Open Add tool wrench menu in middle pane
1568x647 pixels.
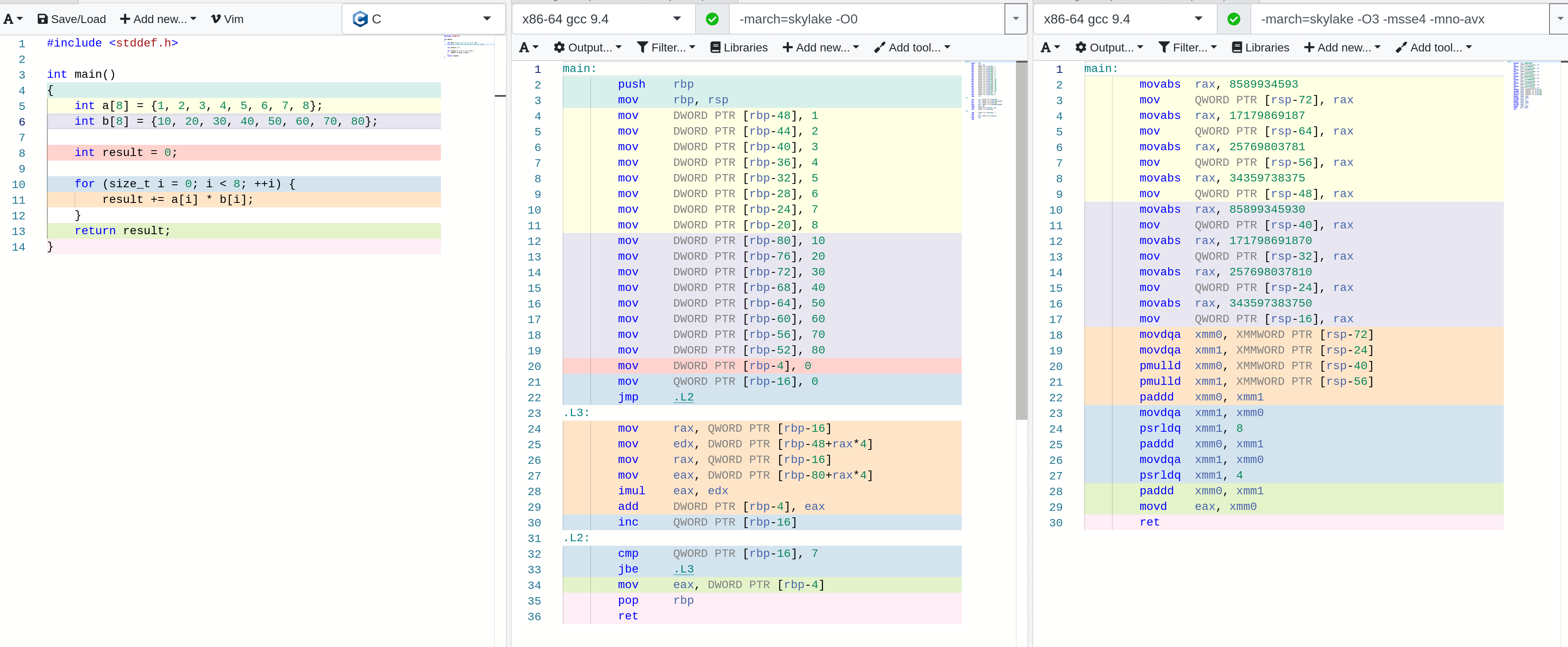pyautogui.click(x=911, y=47)
